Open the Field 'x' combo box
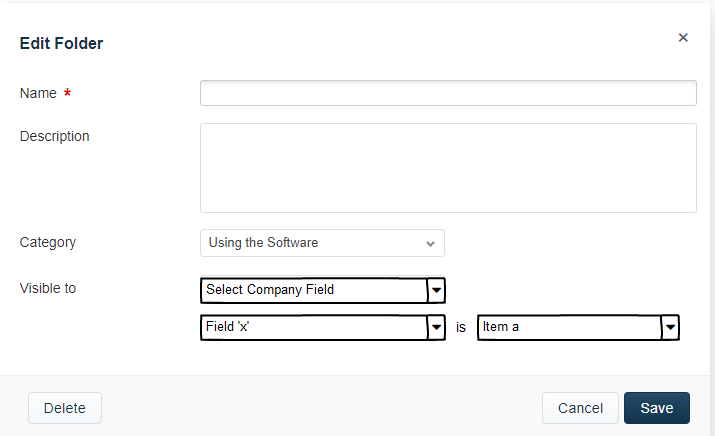Image resolution: width=715 pixels, height=436 pixels. click(323, 327)
